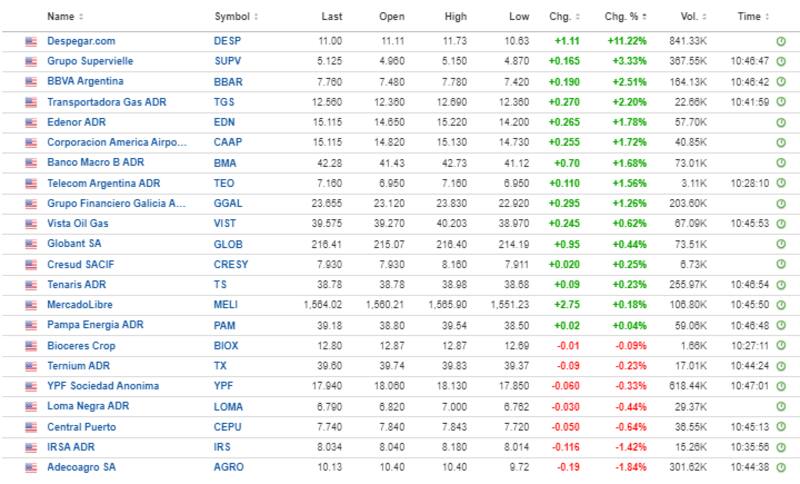Image resolution: width=800 pixels, height=484 pixels.
Task: Click the flag beside YPF Sociedad Anonima
Action: (x=31, y=385)
